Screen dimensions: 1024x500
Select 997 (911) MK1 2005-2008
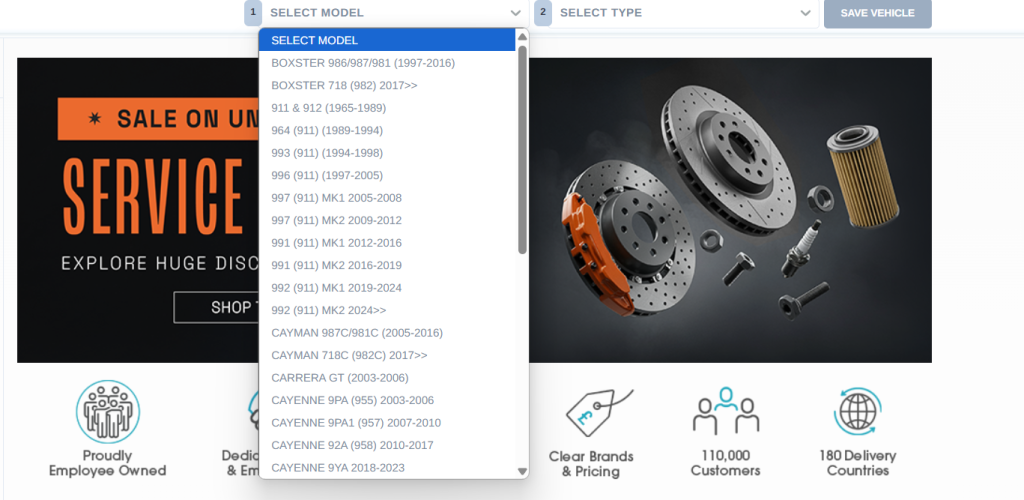click(x=387, y=198)
